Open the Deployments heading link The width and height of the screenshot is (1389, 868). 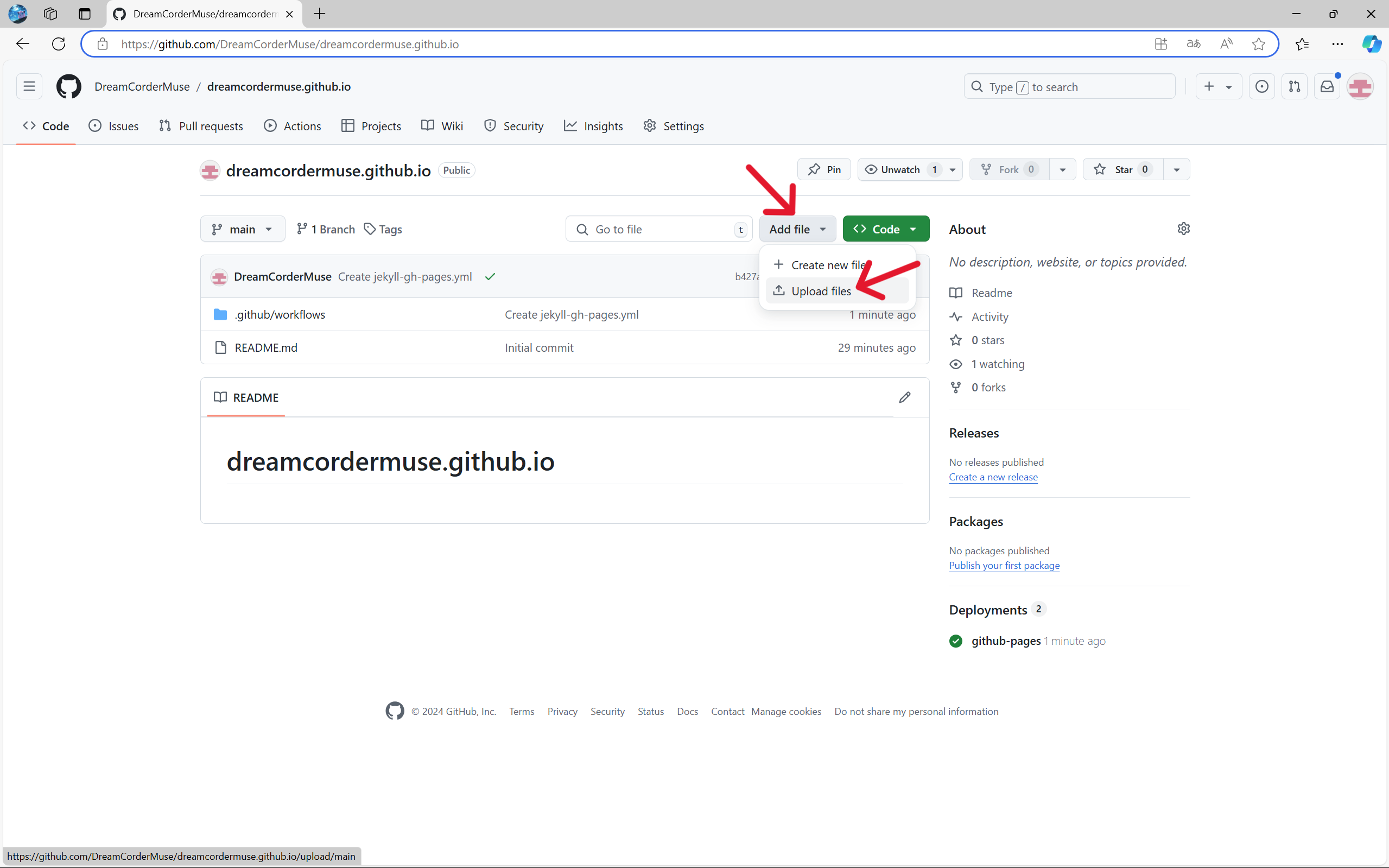[988, 610]
